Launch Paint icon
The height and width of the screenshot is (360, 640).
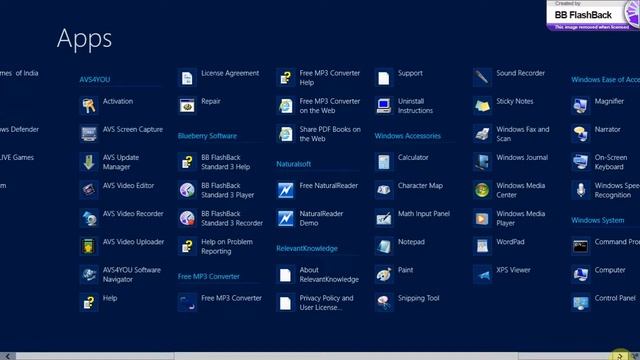[384, 275]
